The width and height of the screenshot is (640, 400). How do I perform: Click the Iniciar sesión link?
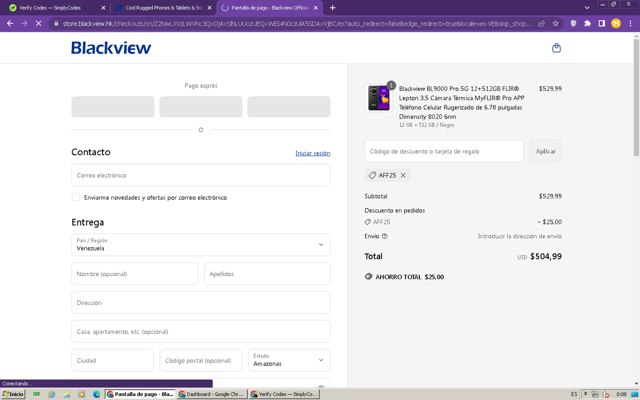313,153
